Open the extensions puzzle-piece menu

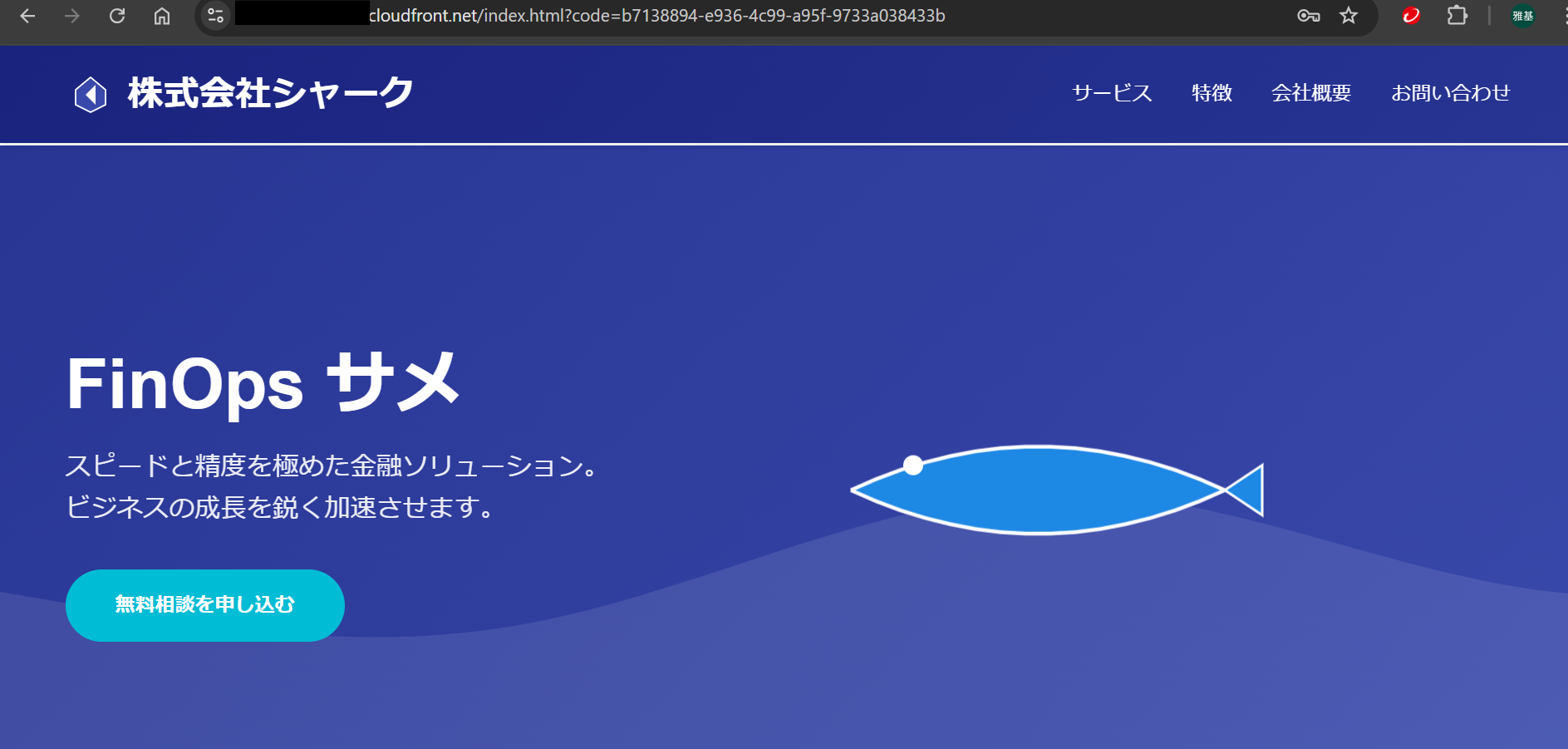tap(1457, 16)
